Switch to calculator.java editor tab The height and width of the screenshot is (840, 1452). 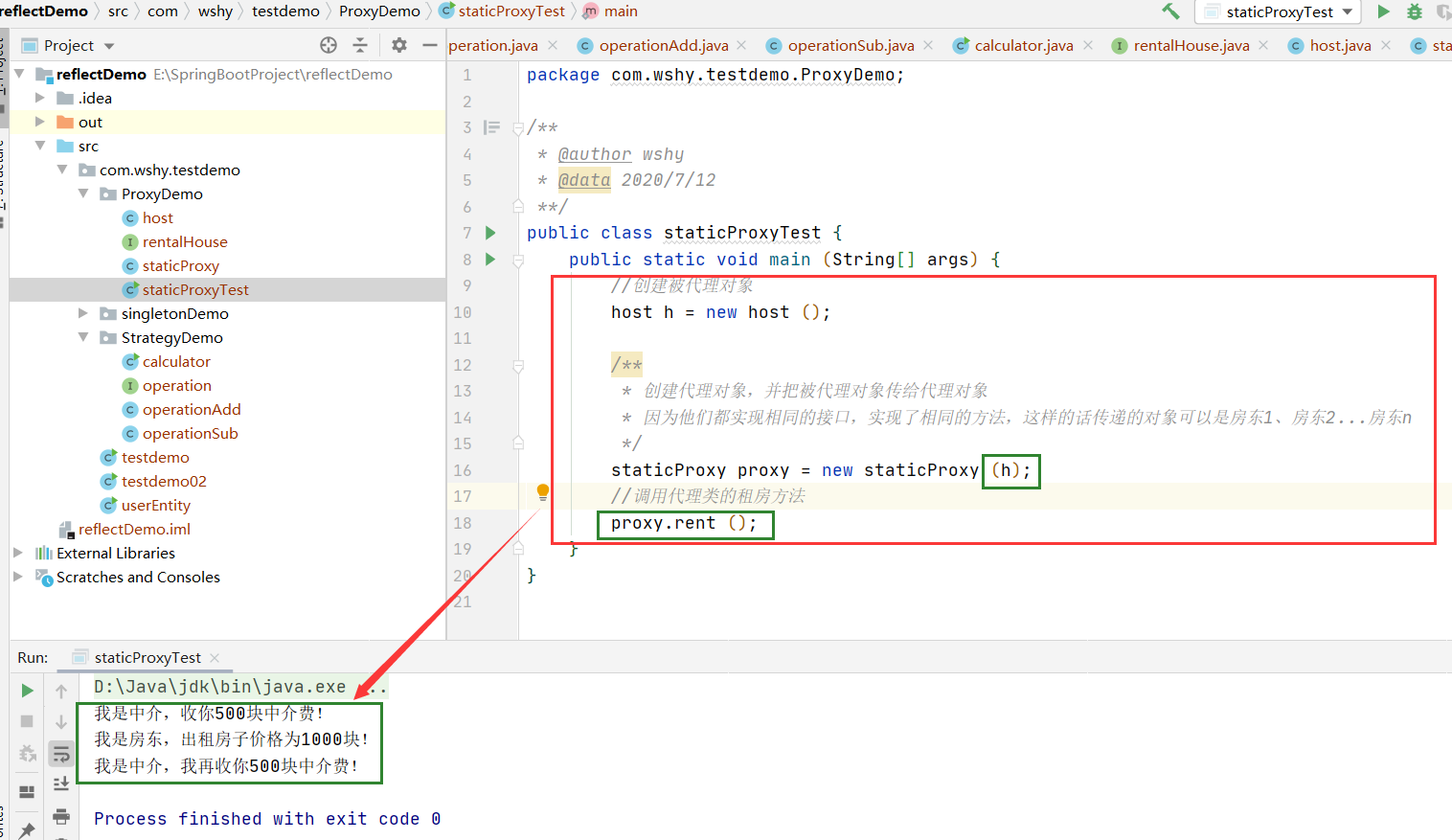point(1023,45)
